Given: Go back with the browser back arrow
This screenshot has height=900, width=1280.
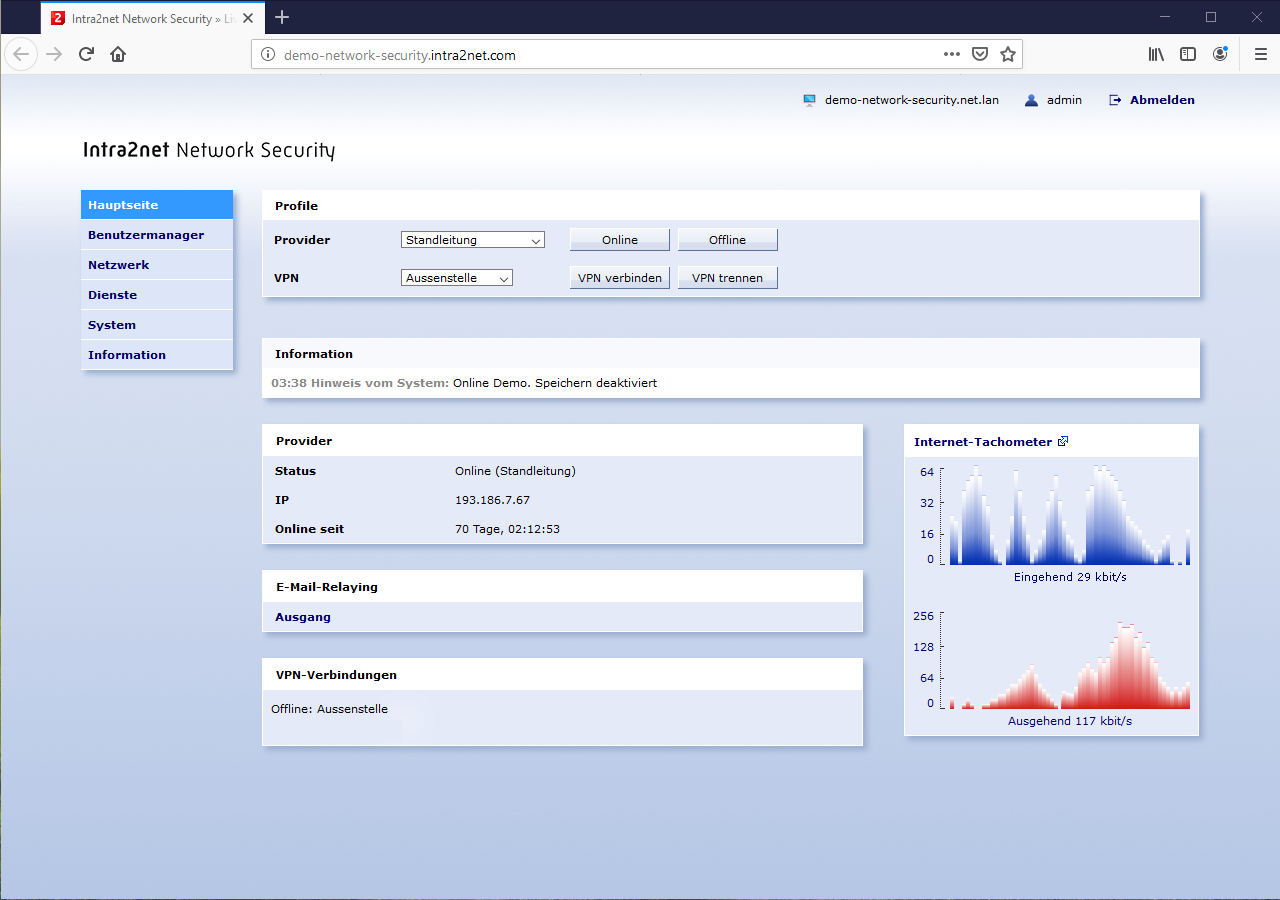Looking at the screenshot, I should [21, 54].
